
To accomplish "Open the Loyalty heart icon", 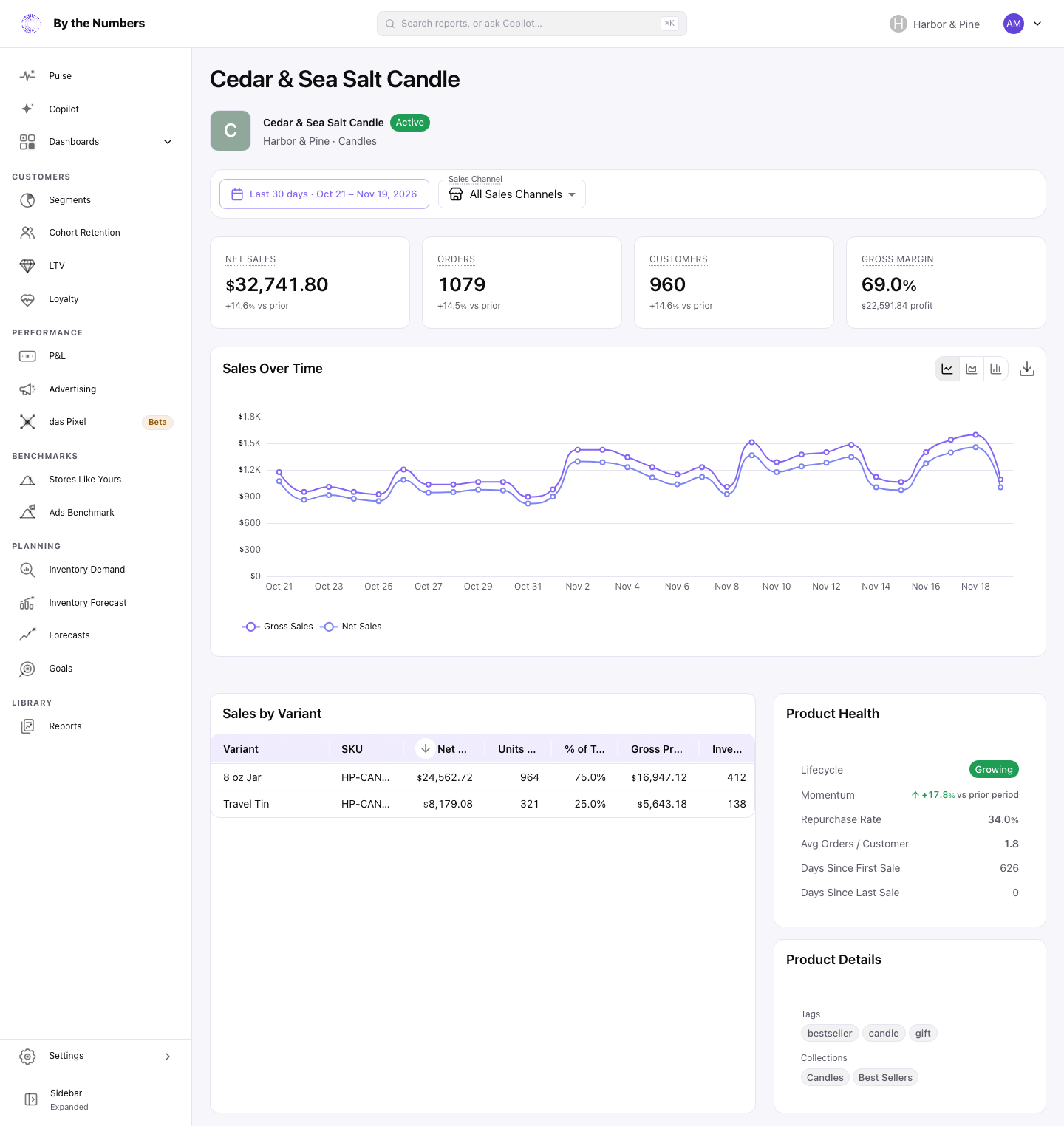I will tap(27, 299).
